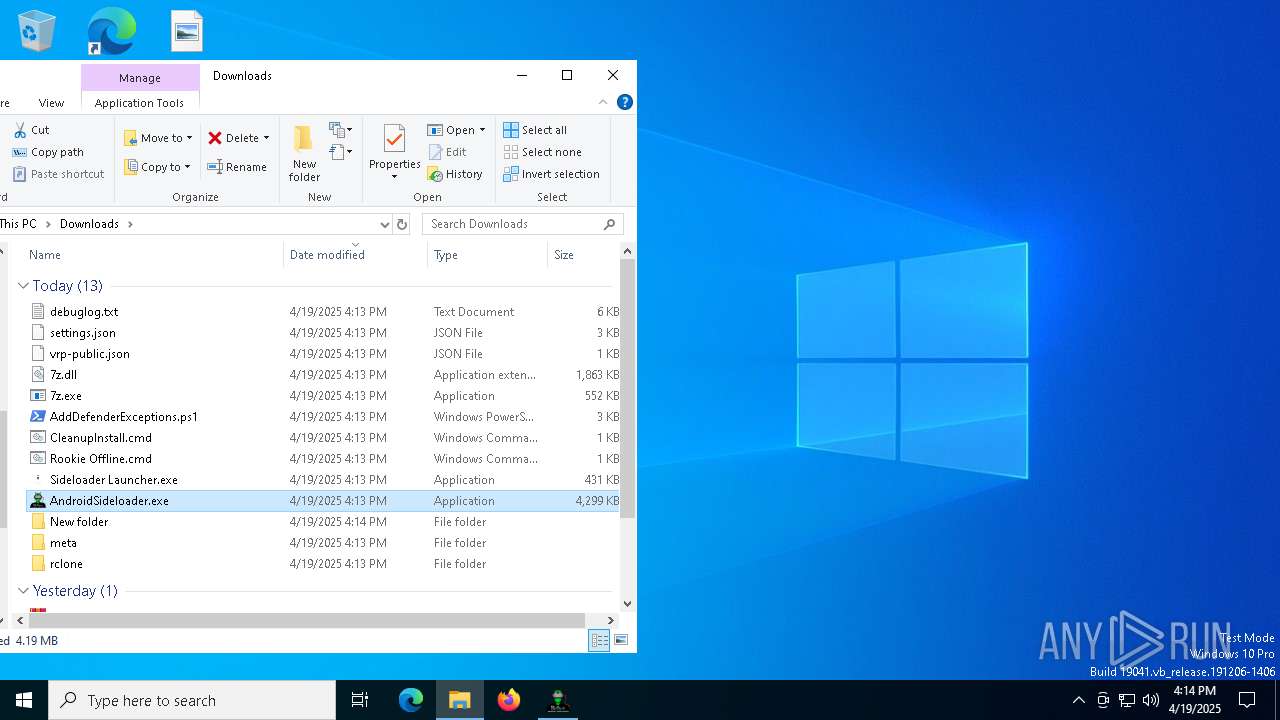The image size is (1280, 720).
Task: Click Paste shortcut in ribbon
Action: [x=58, y=174]
